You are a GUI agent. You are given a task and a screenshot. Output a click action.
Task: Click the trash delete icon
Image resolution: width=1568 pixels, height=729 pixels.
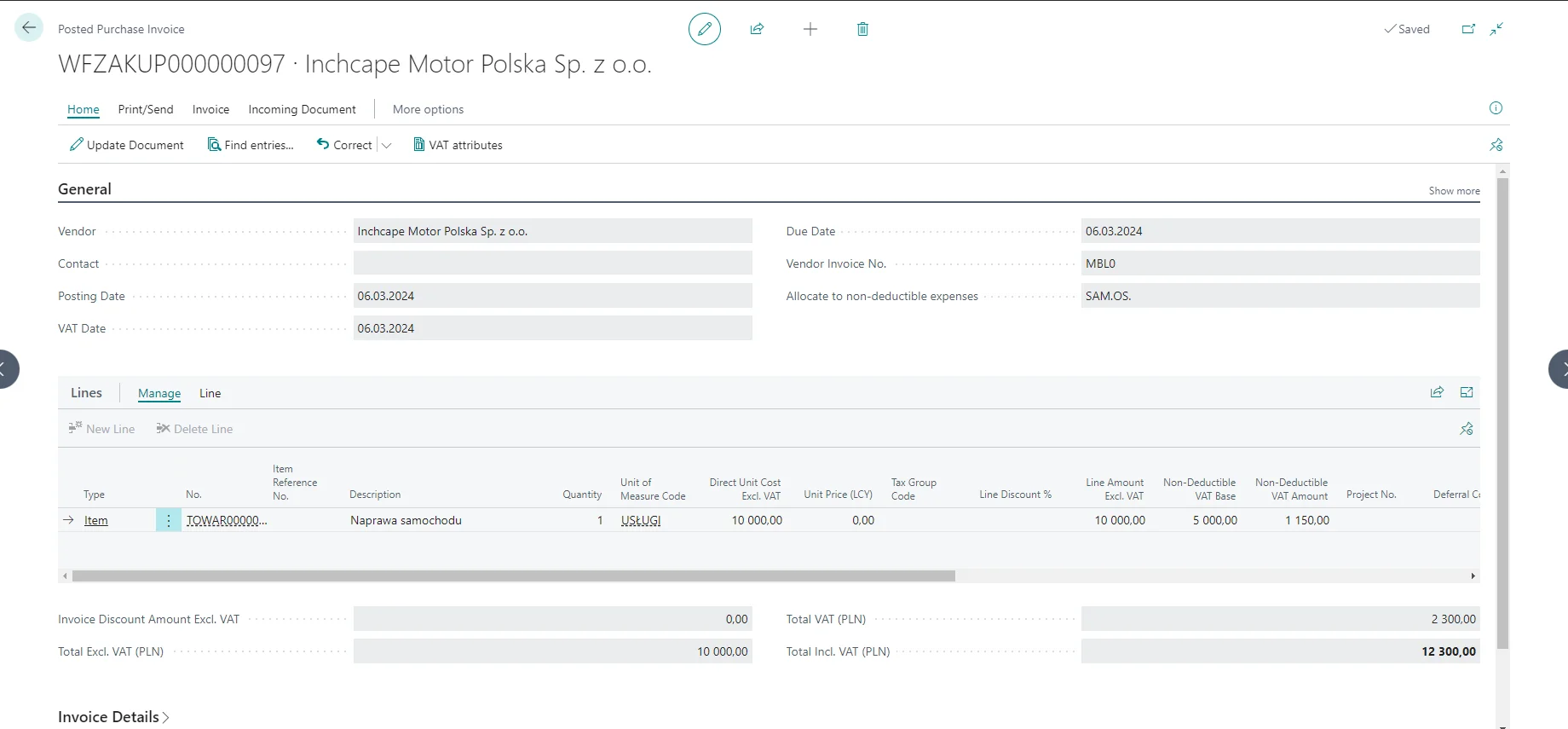point(862,29)
